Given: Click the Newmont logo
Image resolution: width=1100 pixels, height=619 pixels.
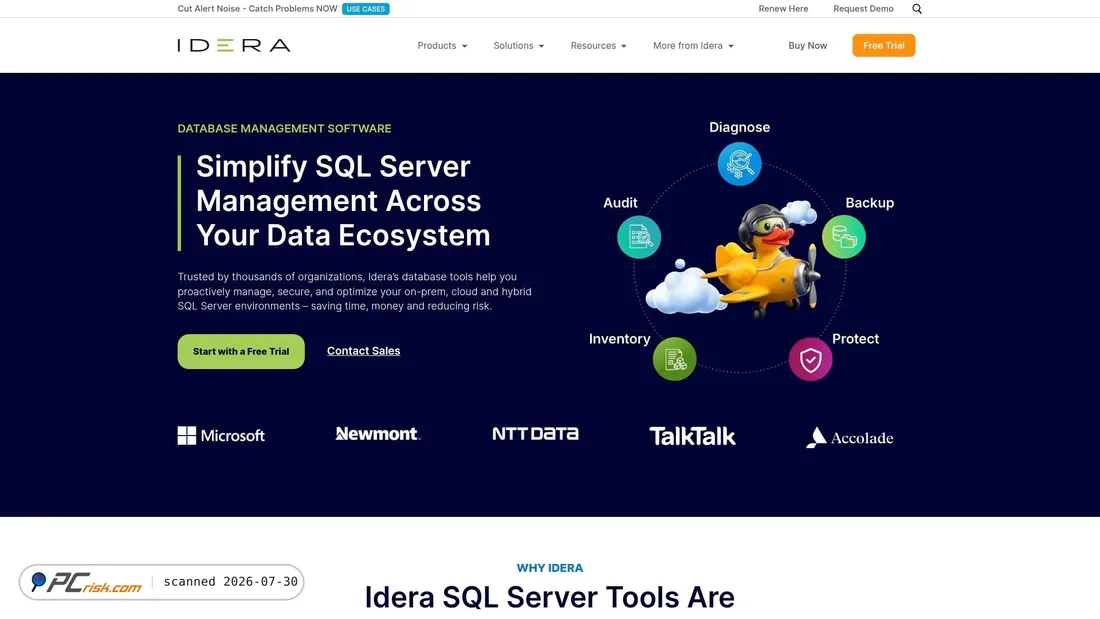Looking at the screenshot, I should point(377,434).
